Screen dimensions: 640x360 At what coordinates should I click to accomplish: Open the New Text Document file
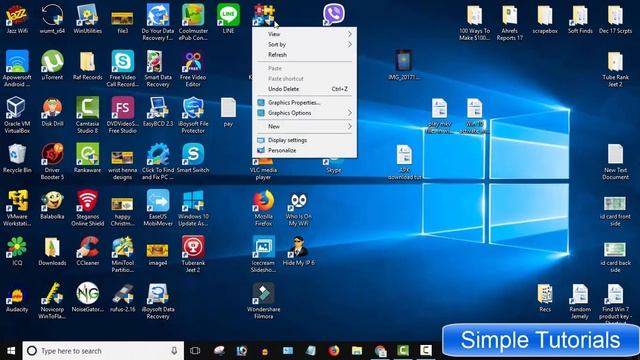[x=616, y=162]
